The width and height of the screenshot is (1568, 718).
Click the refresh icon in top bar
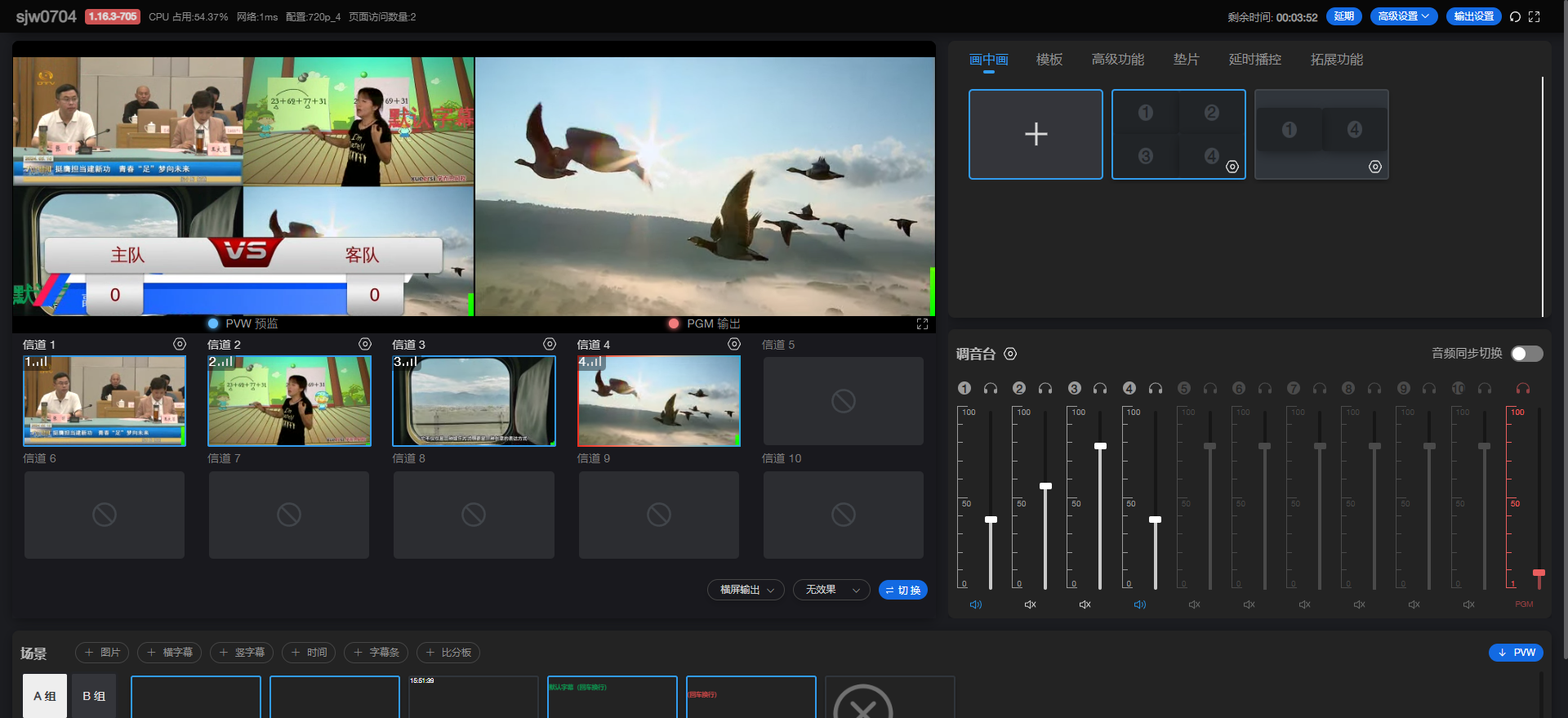coord(1515,17)
